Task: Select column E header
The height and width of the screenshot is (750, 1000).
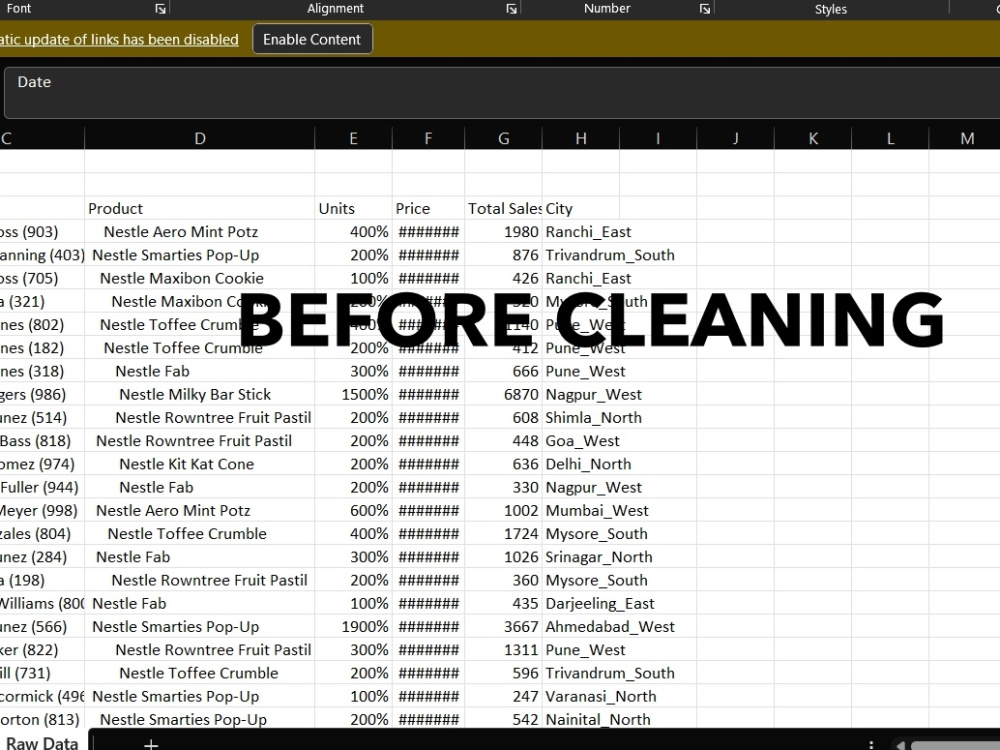Action: [x=353, y=138]
